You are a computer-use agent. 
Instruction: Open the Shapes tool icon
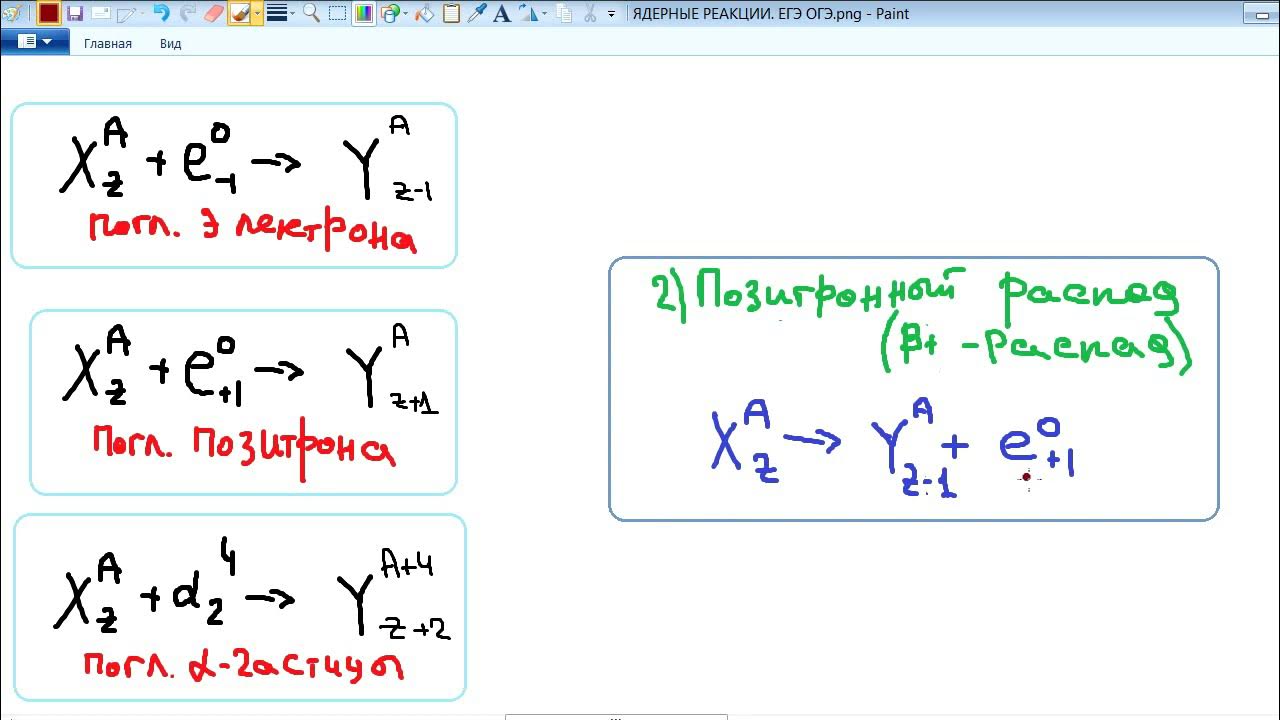coord(390,14)
